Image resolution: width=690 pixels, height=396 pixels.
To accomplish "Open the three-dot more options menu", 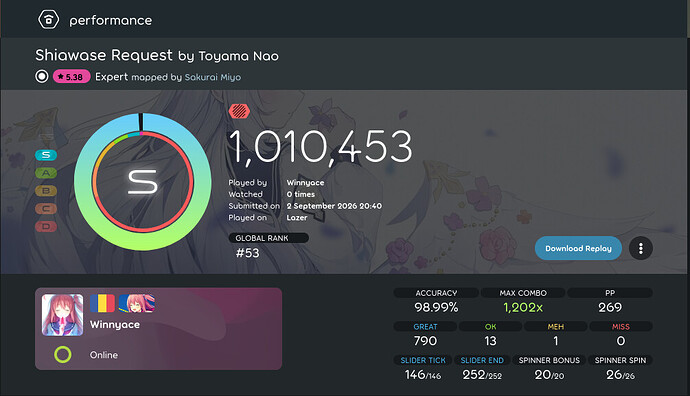I will click(x=641, y=248).
